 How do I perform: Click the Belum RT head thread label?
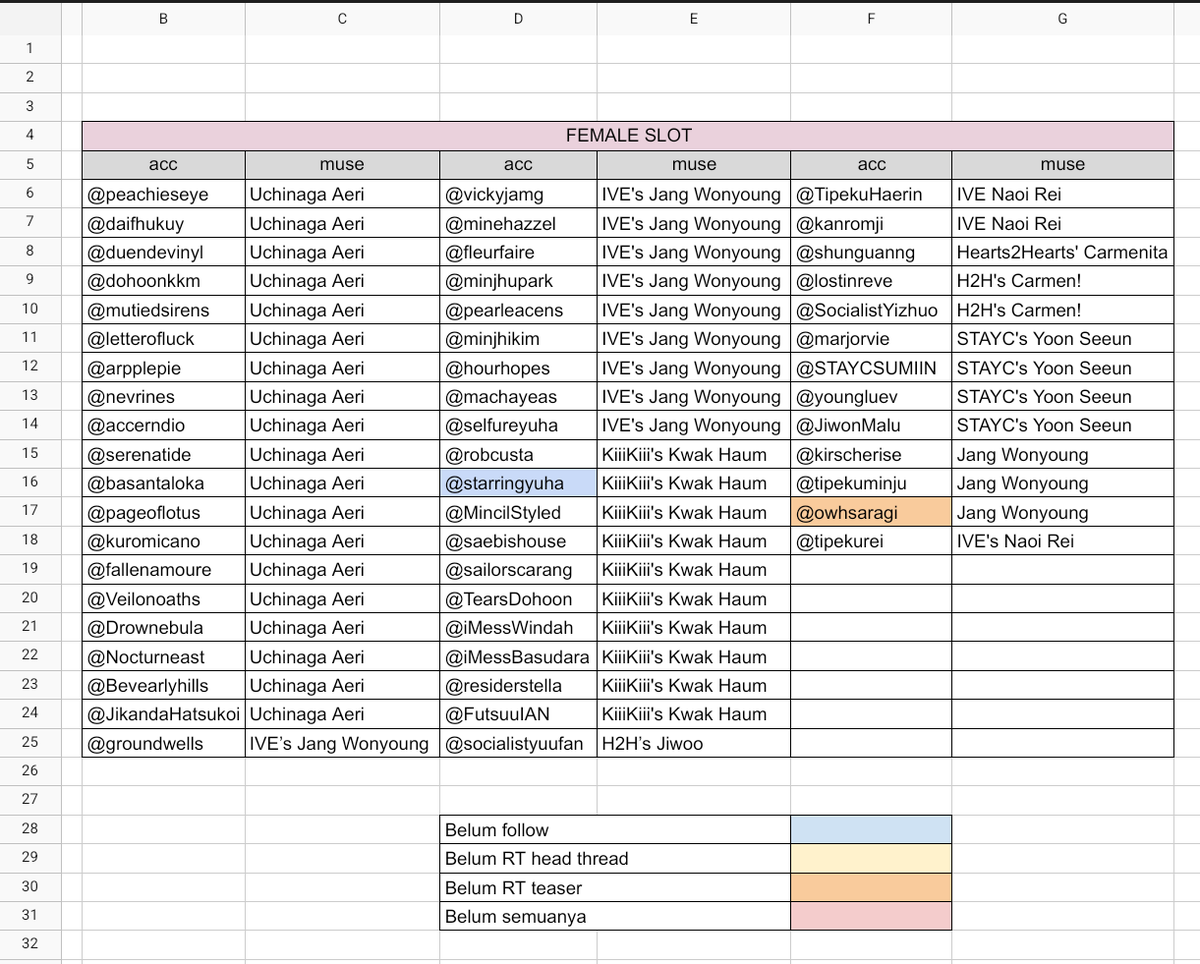click(615, 859)
